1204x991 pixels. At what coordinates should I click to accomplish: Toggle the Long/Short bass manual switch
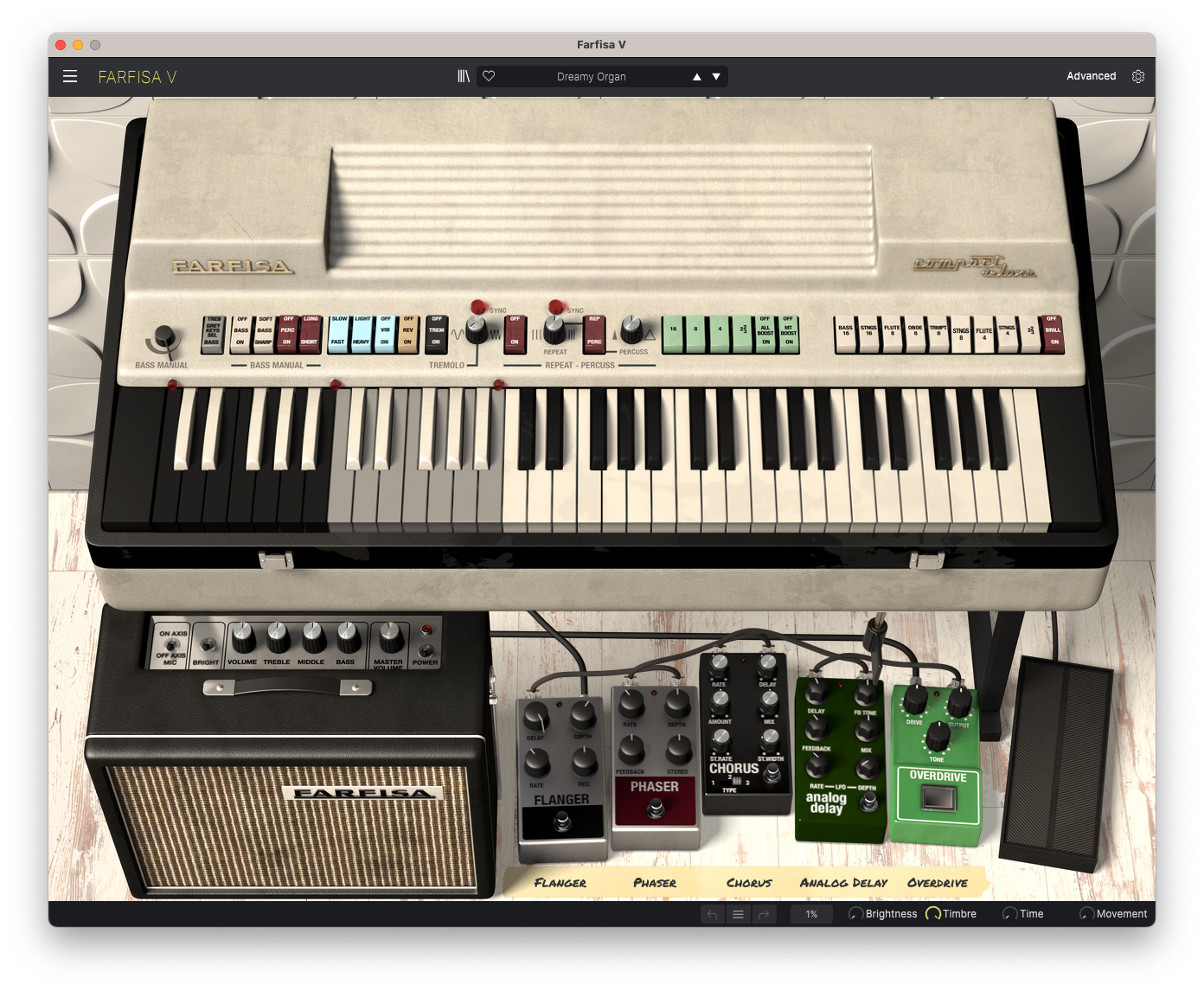(311, 334)
